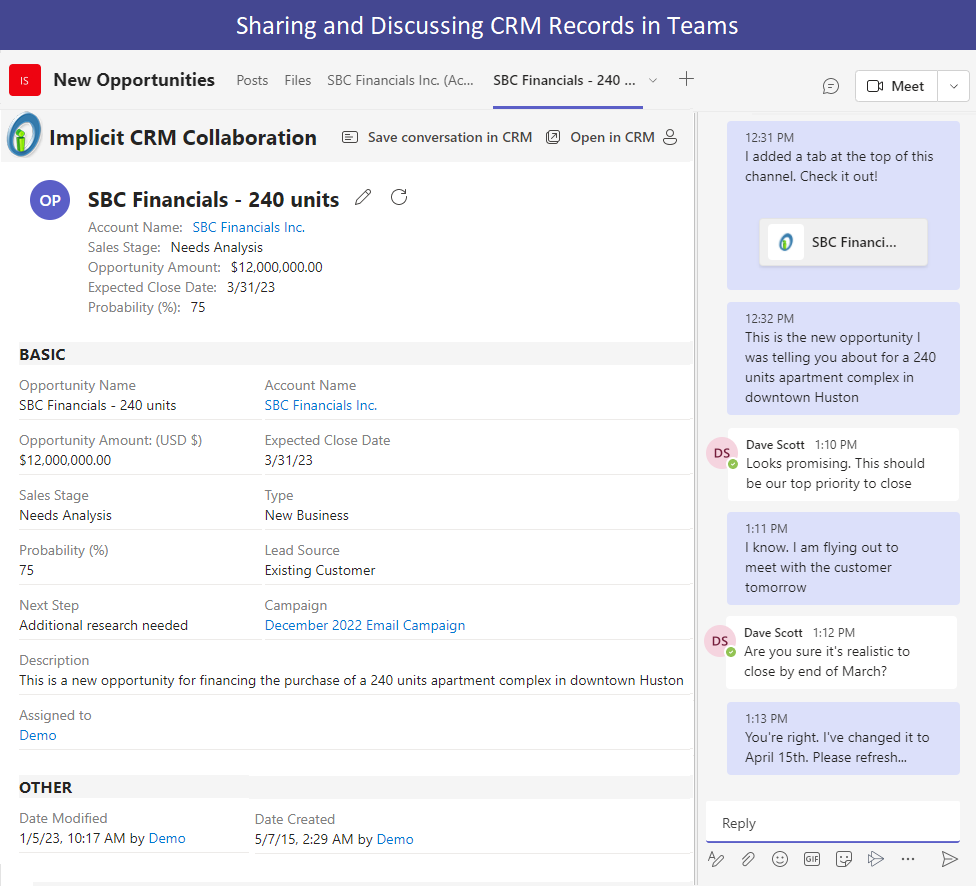Open text formatting options in reply
Viewport: 976px width, 887px height.
(x=716, y=859)
